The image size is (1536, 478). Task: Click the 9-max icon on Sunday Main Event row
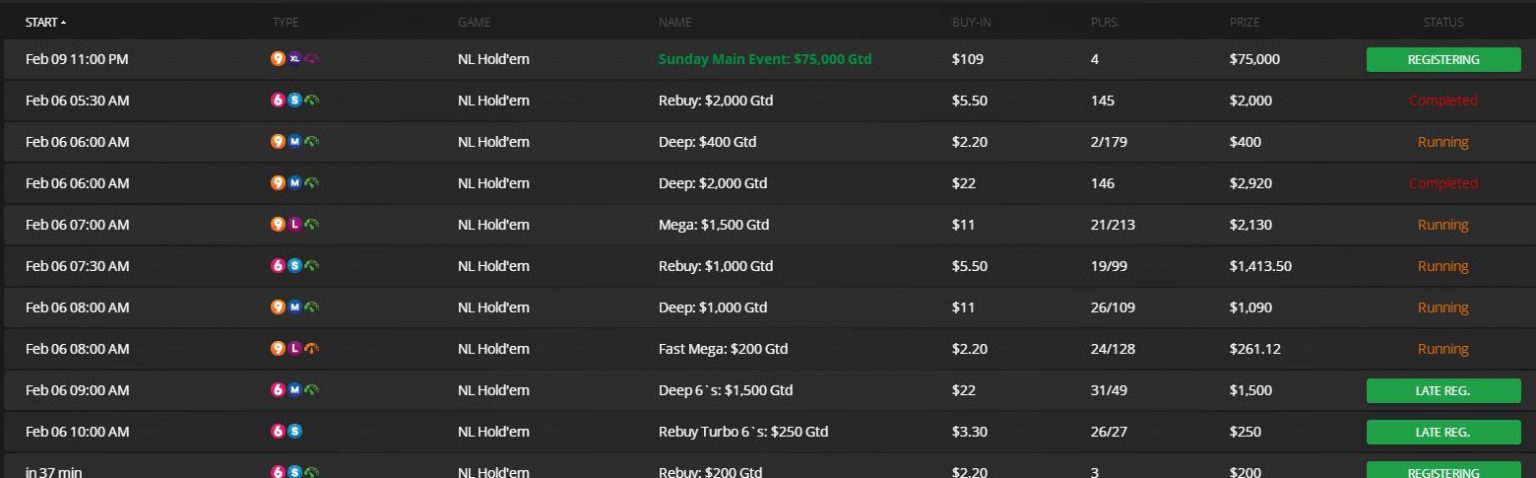278,59
